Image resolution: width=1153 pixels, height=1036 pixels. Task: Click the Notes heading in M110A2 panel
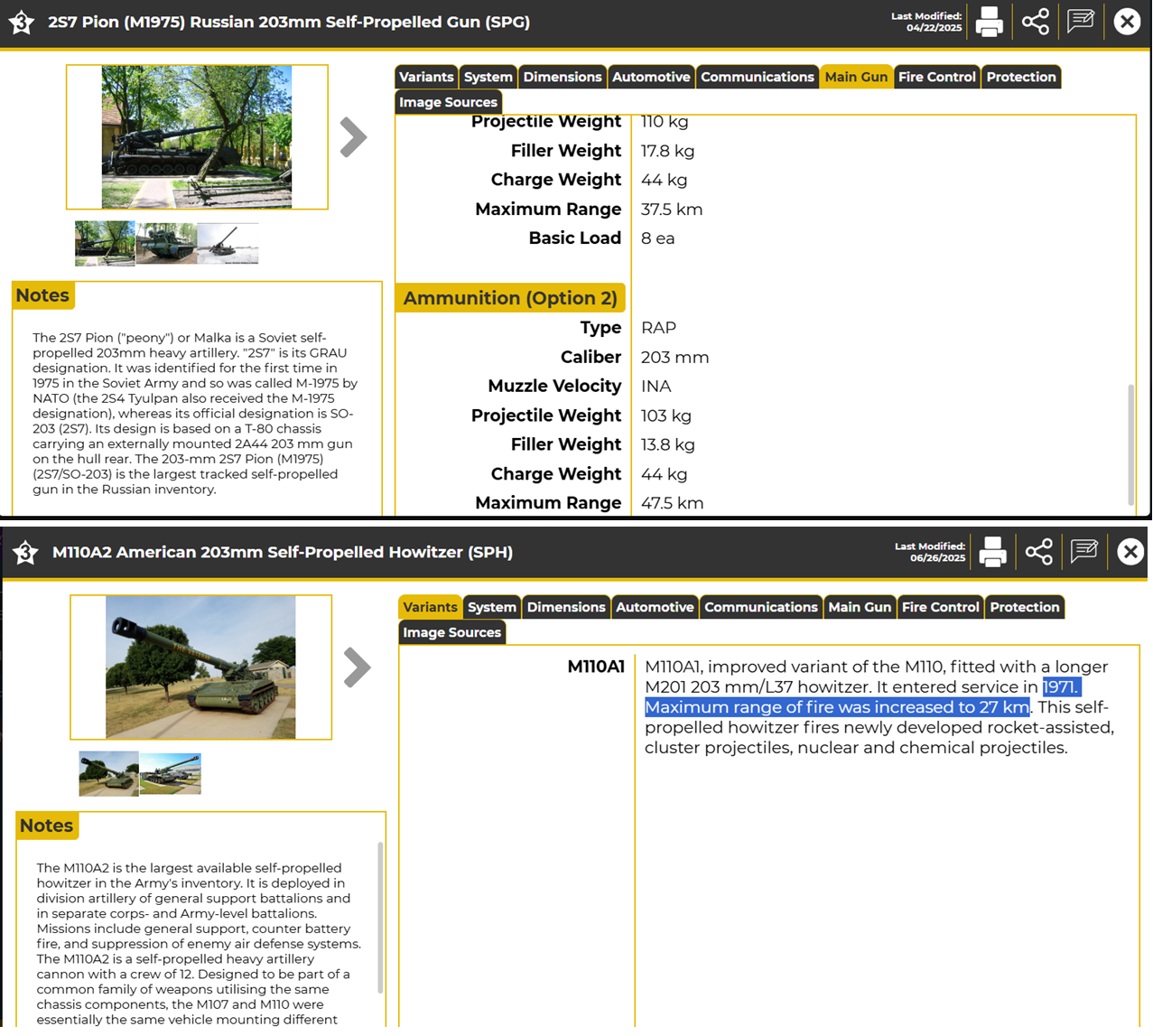click(46, 826)
